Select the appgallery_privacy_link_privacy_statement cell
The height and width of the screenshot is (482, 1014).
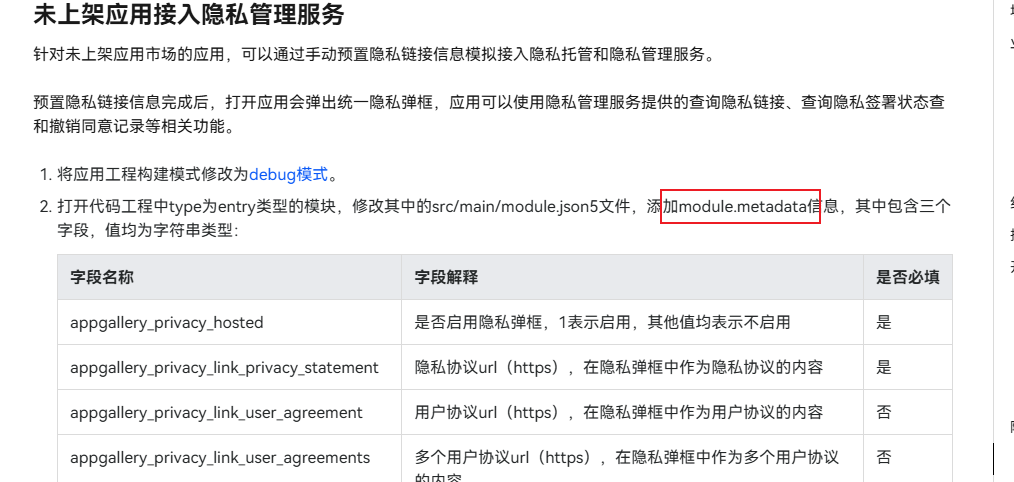click(224, 367)
